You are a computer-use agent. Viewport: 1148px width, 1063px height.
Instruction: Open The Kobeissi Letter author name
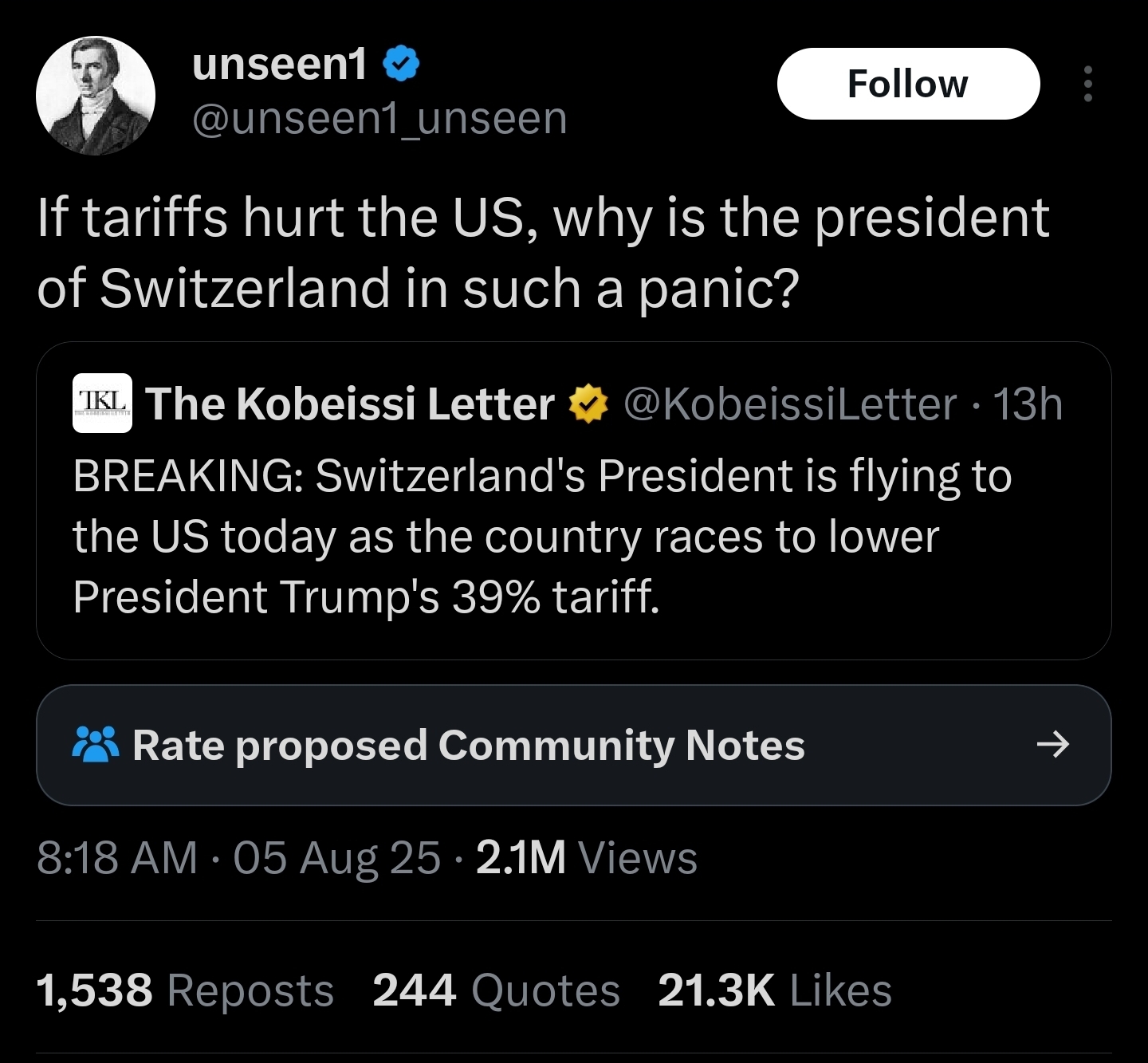349,404
